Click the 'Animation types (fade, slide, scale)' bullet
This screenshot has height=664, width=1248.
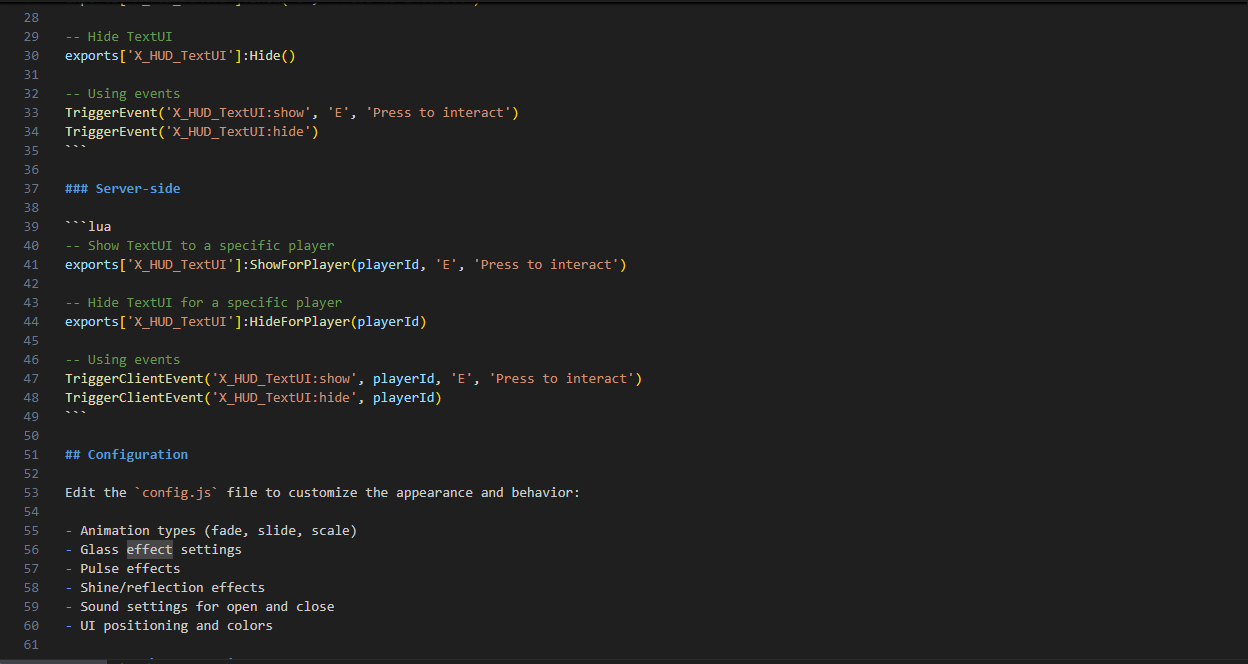pos(211,530)
